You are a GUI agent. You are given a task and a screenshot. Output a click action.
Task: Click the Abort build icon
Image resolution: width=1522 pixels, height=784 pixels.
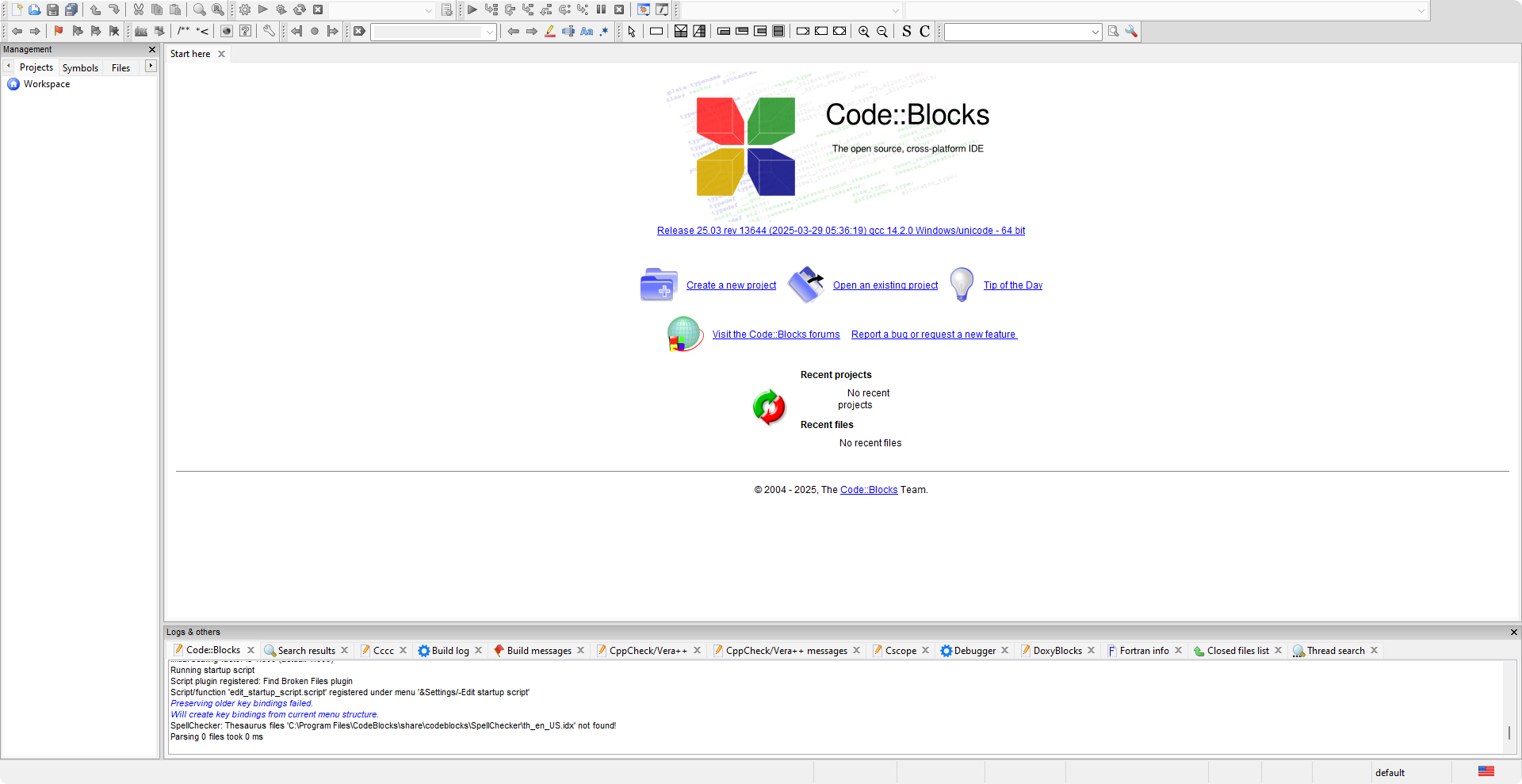click(x=318, y=10)
